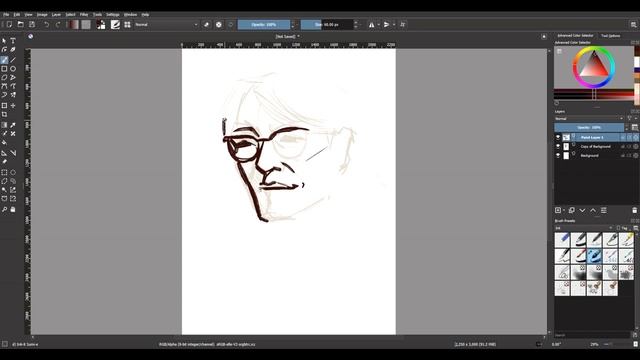Reload the original brush preset

231,24
